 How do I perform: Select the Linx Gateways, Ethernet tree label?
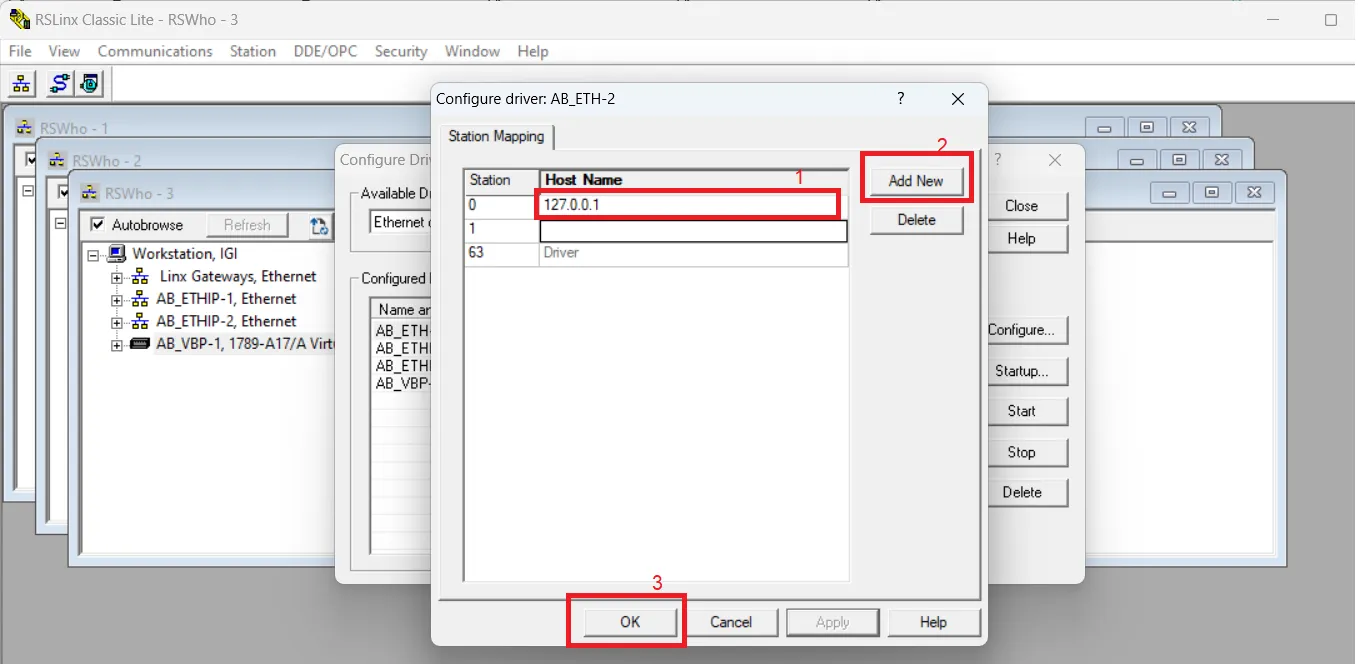click(238, 276)
